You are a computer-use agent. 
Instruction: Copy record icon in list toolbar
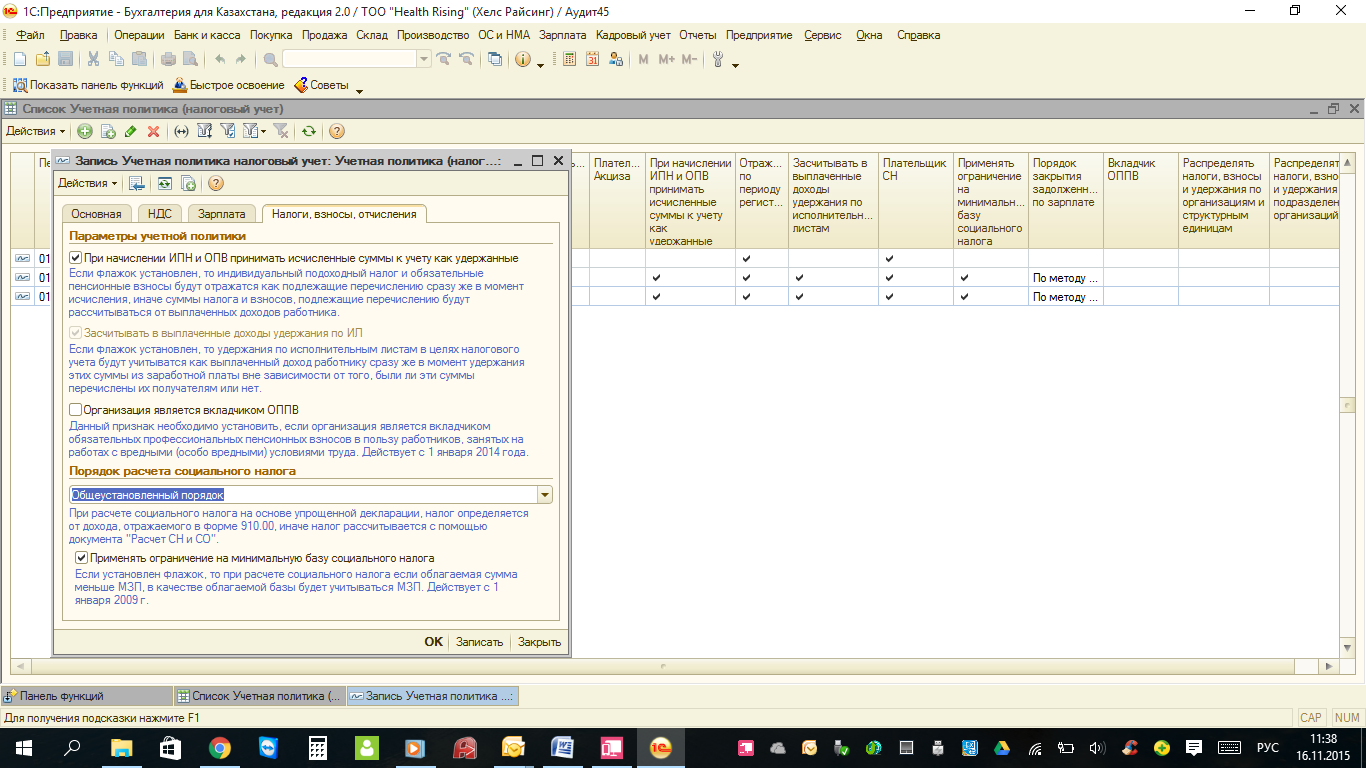point(108,131)
